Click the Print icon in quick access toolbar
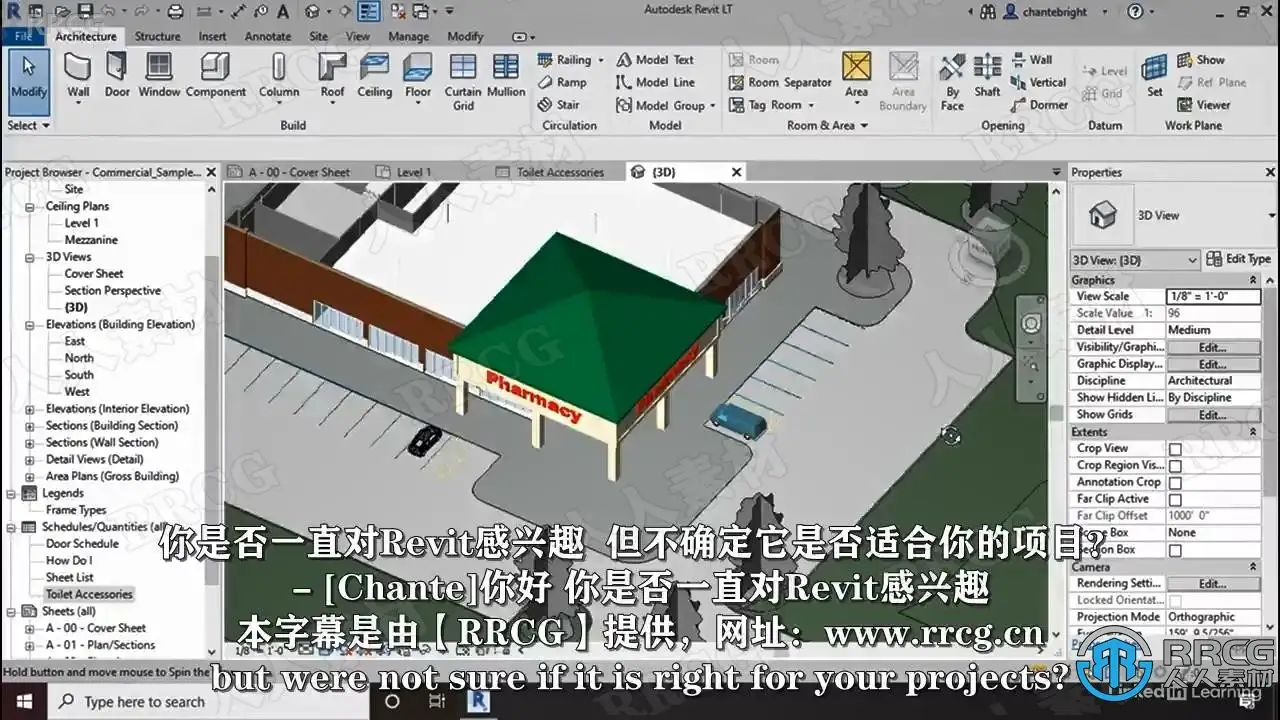This screenshot has height=720, width=1280. (176, 12)
